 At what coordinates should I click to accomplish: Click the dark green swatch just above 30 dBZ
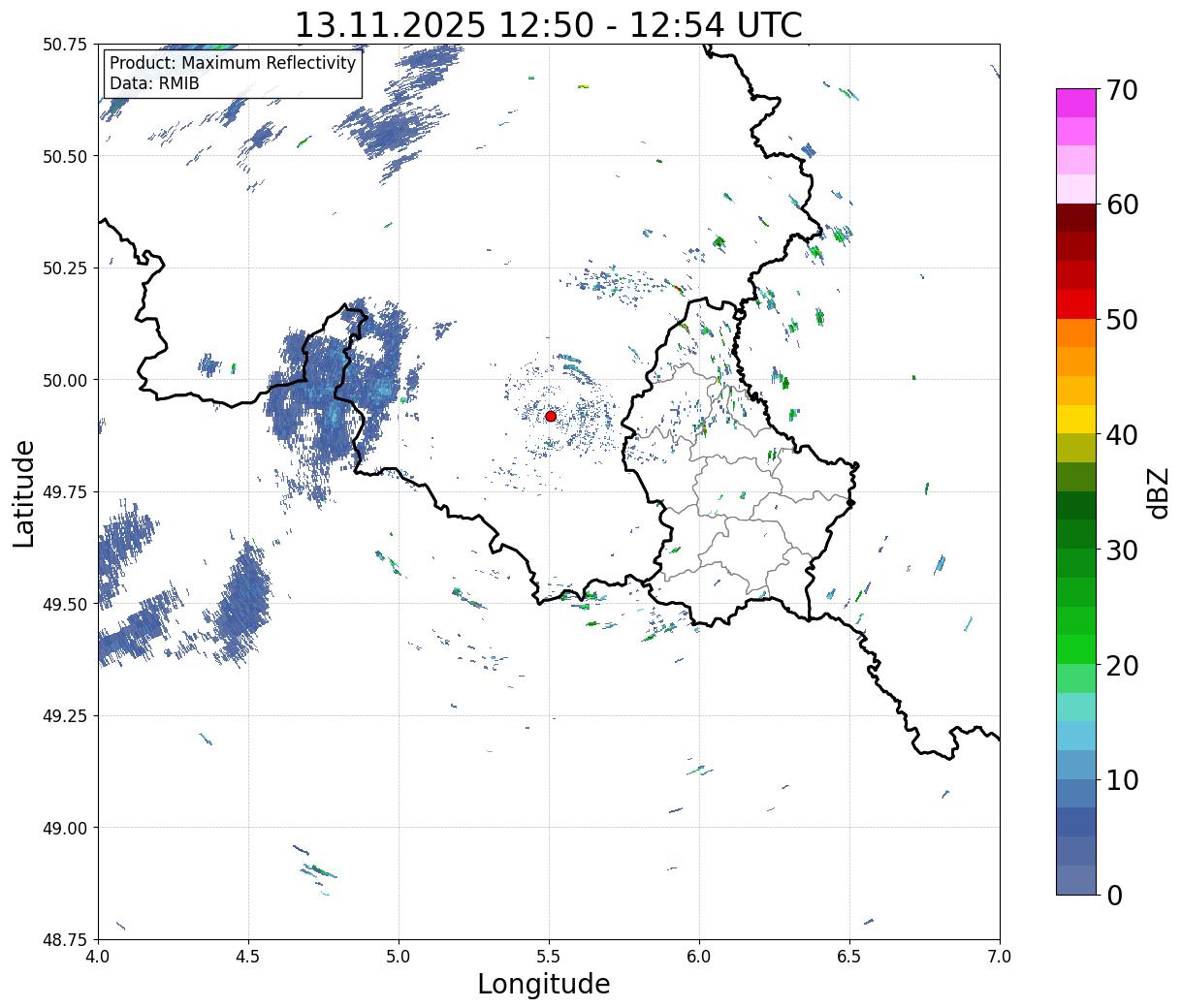pyautogui.click(x=1076, y=535)
